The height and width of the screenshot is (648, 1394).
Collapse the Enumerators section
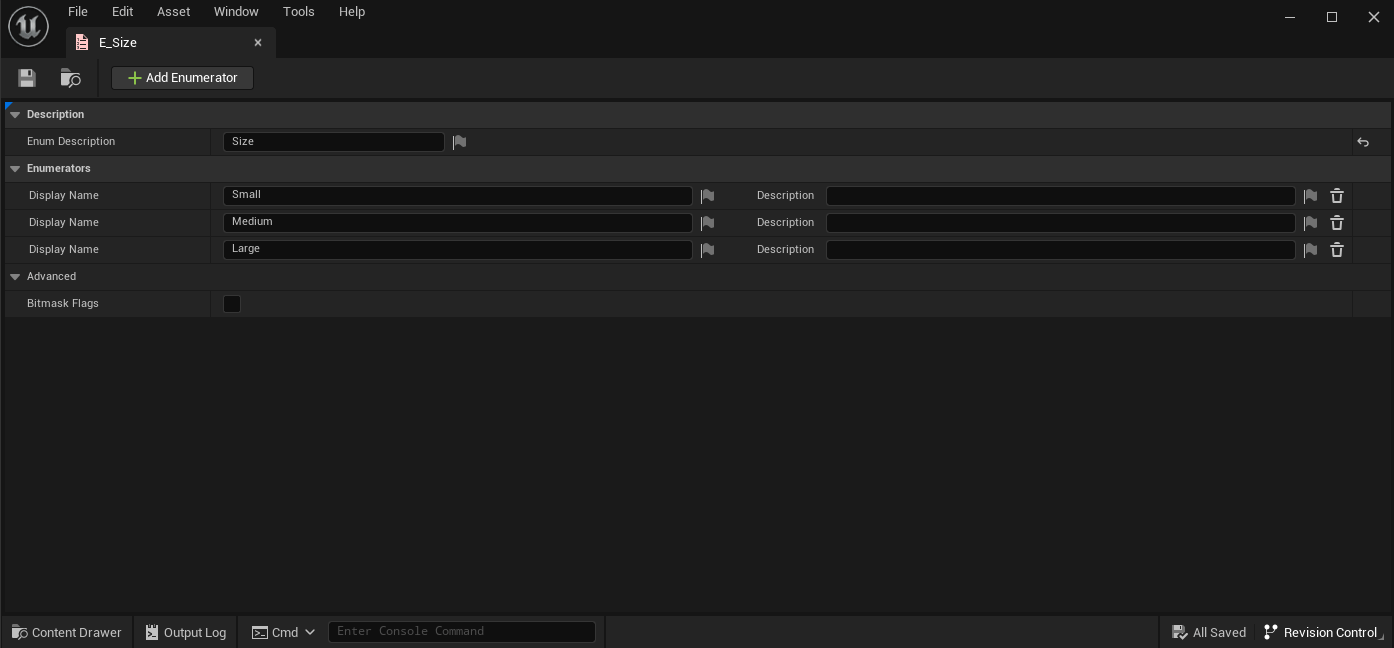[15, 169]
